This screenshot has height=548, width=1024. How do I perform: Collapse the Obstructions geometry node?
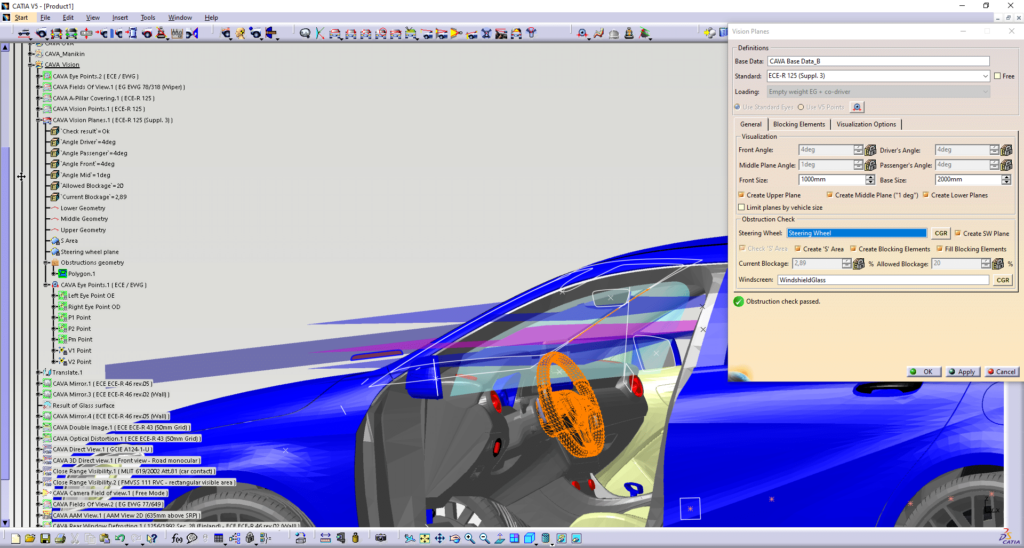click(47, 263)
